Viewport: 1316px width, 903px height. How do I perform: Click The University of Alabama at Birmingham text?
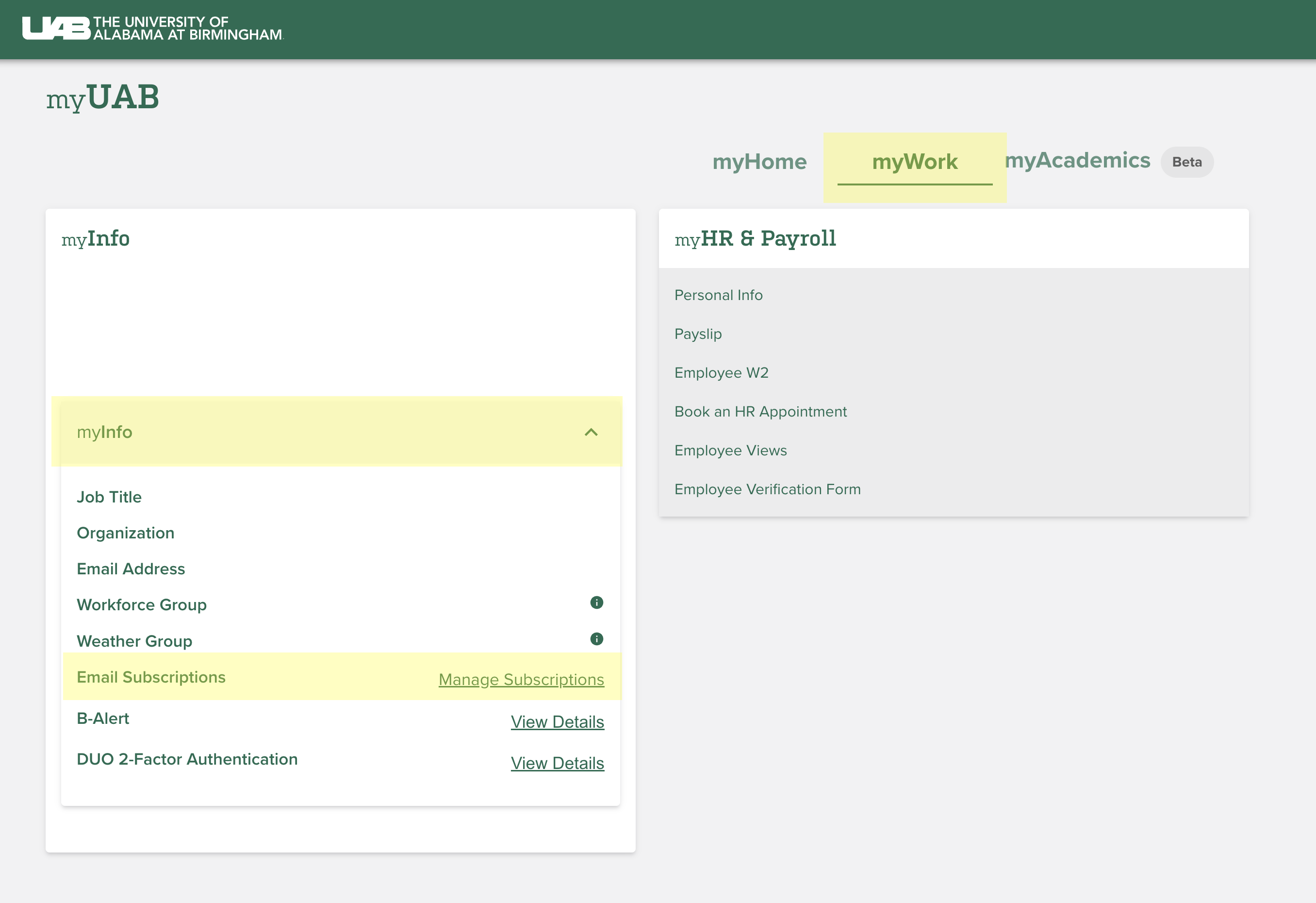(x=187, y=28)
